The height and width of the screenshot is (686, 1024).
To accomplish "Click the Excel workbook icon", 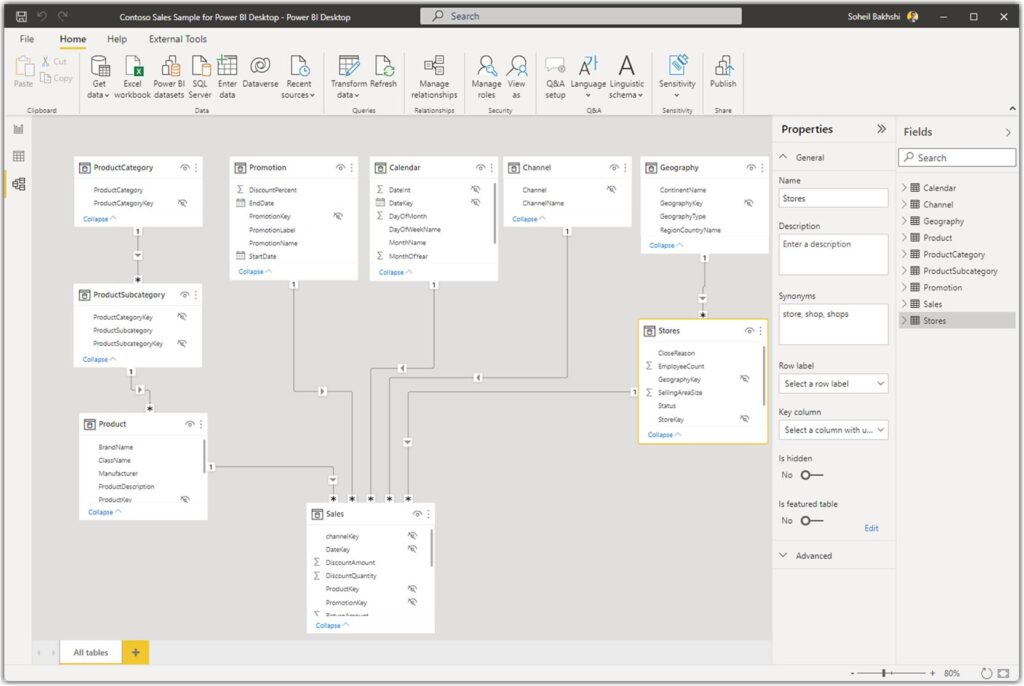I will coord(133,66).
